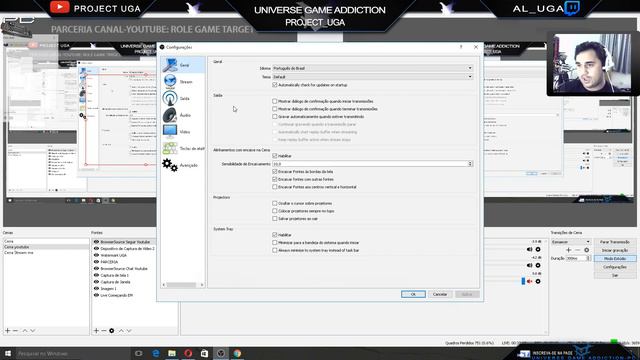Hide the Watermark UGA source

point(96,255)
